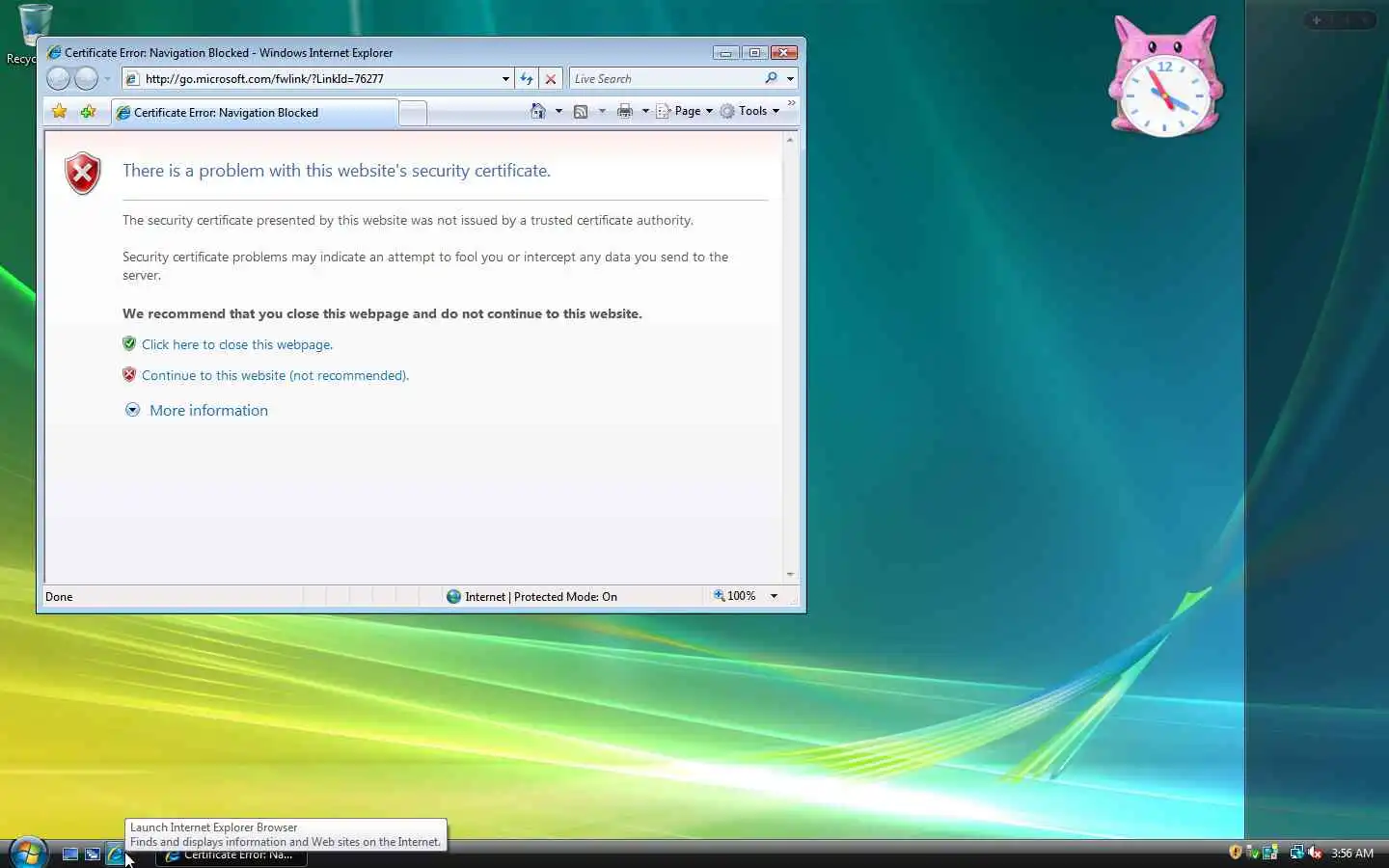Click the Forward navigation arrow
Viewport: 1389px width, 868px height.
click(x=86, y=78)
